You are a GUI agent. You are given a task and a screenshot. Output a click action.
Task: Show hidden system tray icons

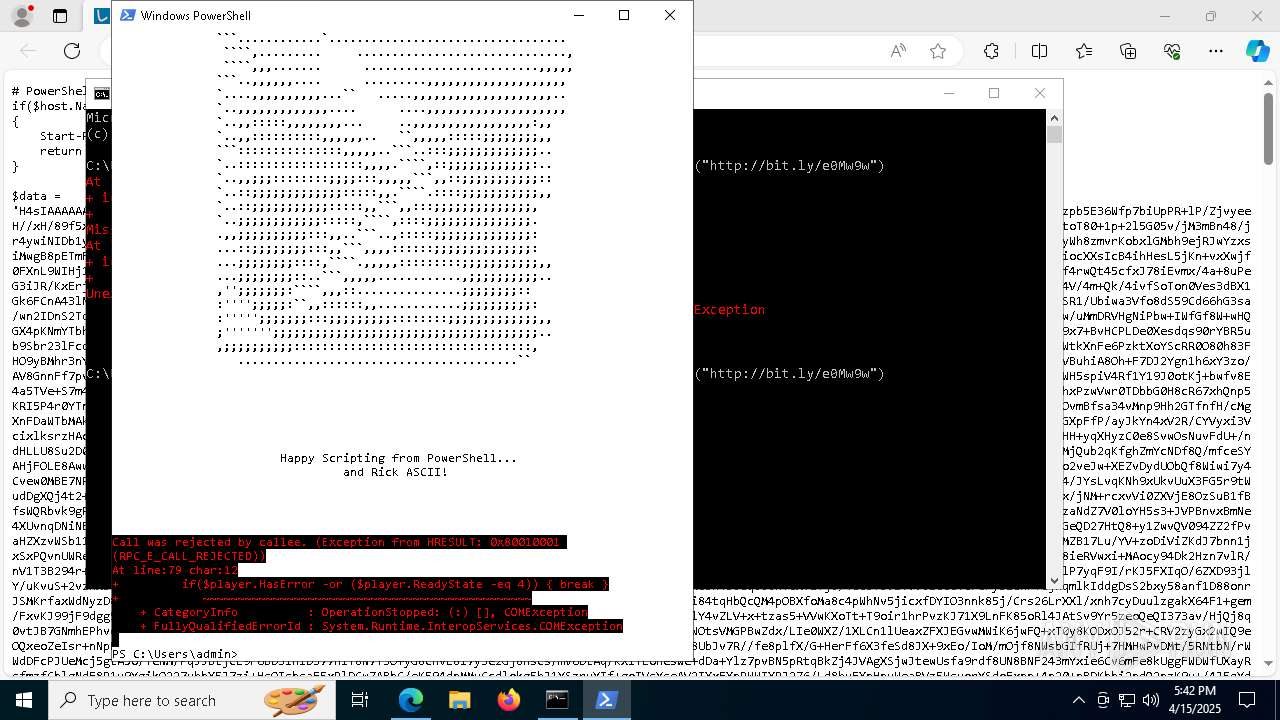(x=1078, y=700)
